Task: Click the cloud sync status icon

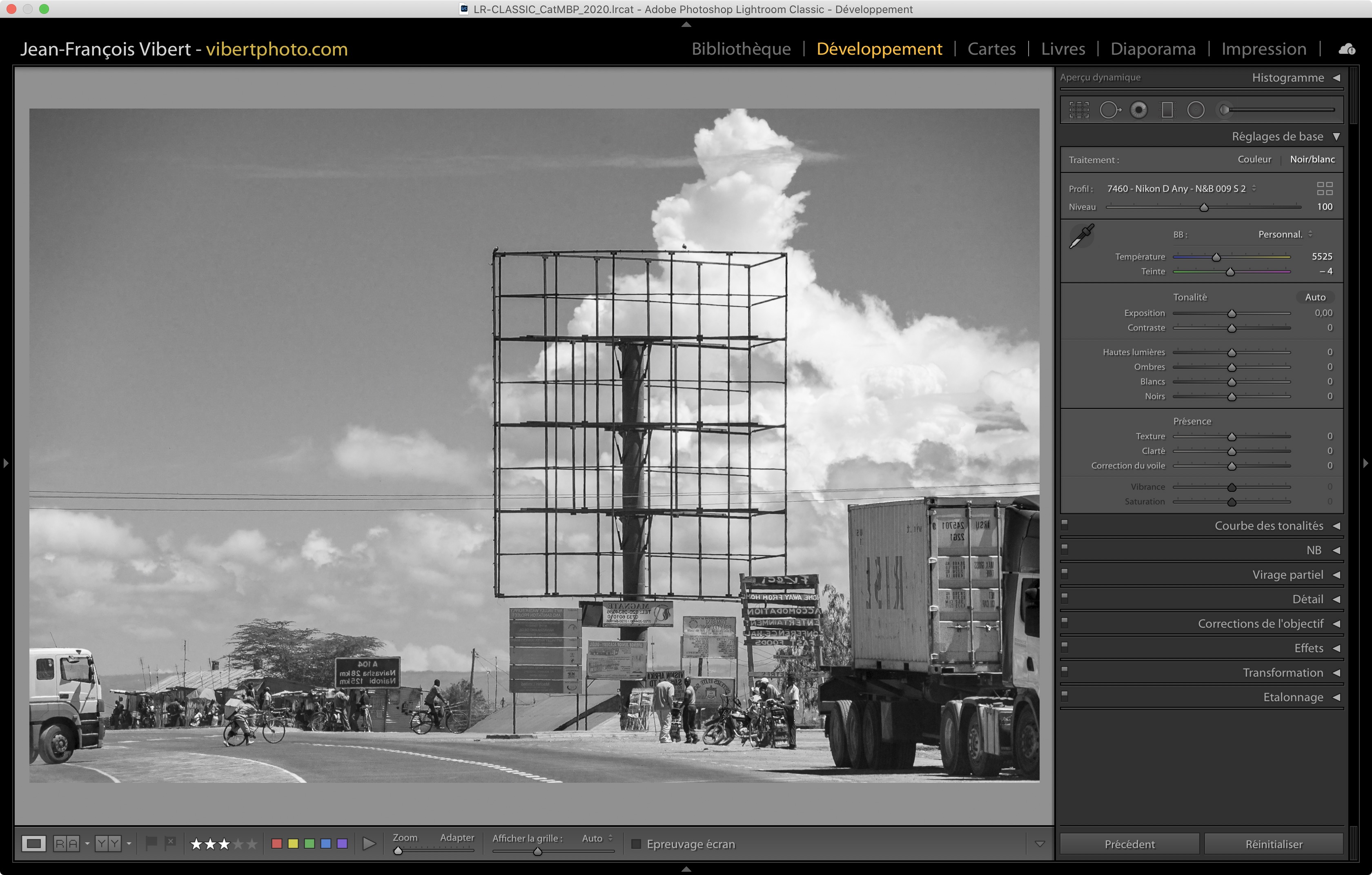Action: 1346,49
